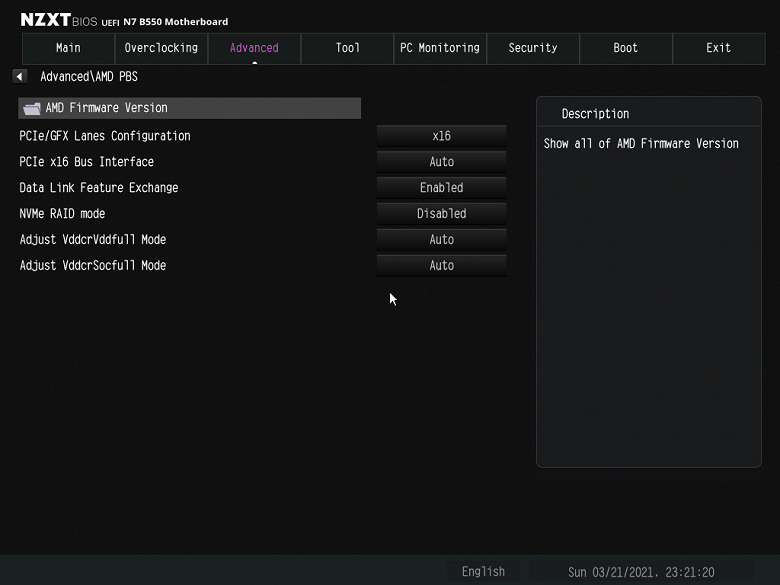Click the Show all of AMD Firmware Version text
The image size is (780, 585).
click(x=641, y=144)
